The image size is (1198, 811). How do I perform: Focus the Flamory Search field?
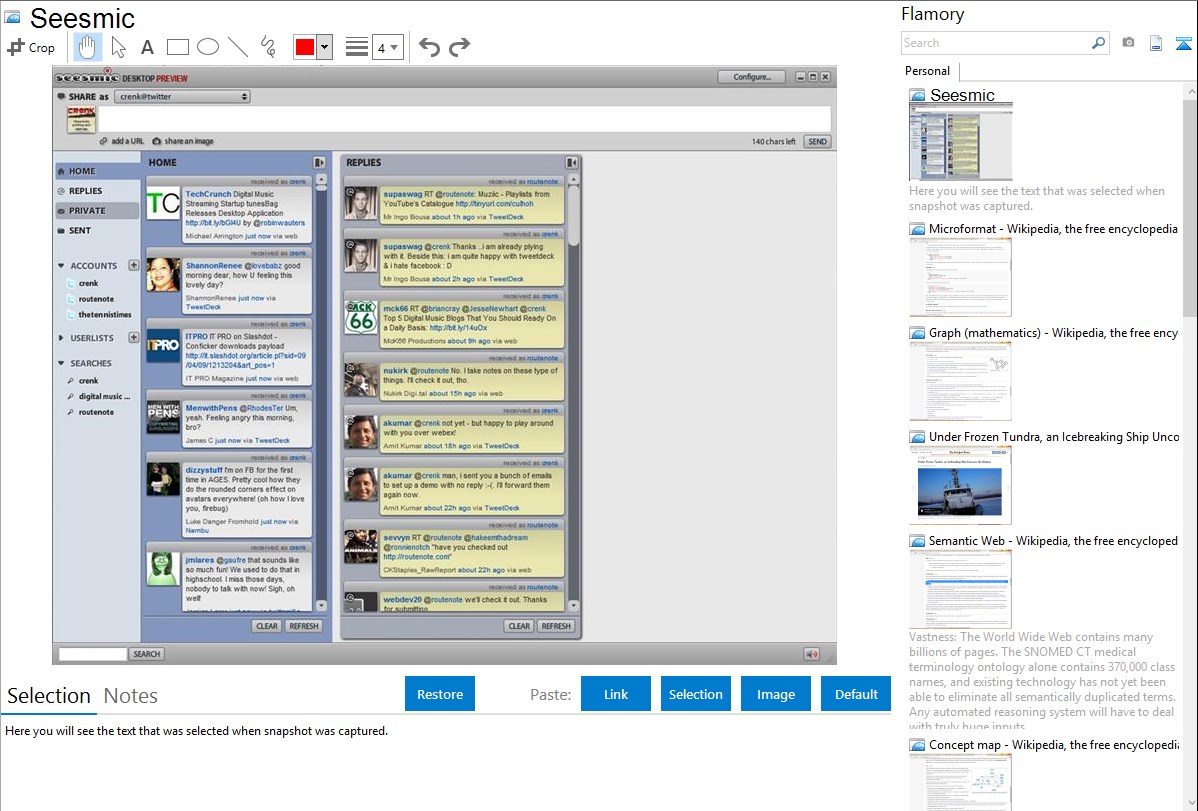(x=996, y=43)
